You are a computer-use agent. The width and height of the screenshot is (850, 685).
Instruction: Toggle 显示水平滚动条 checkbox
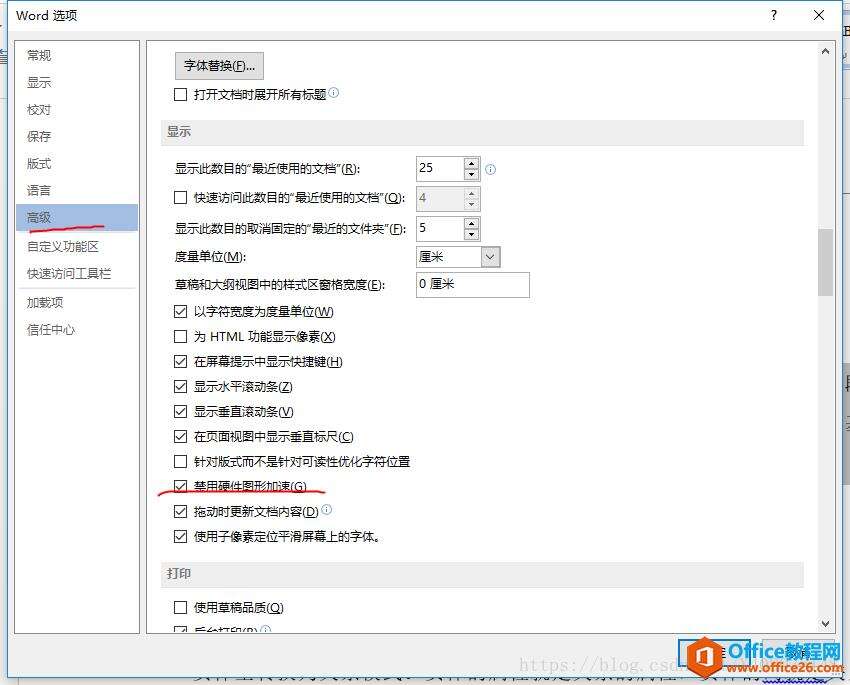pyautogui.click(x=181, y=386)
